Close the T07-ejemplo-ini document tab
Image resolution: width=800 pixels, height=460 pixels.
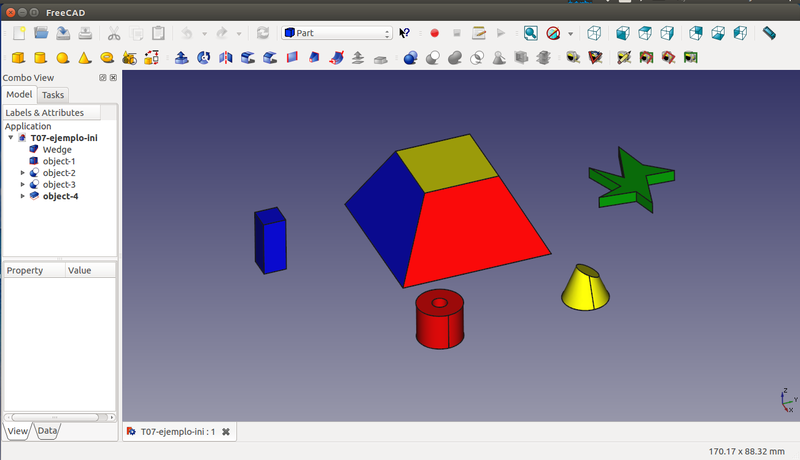point(226,432)
